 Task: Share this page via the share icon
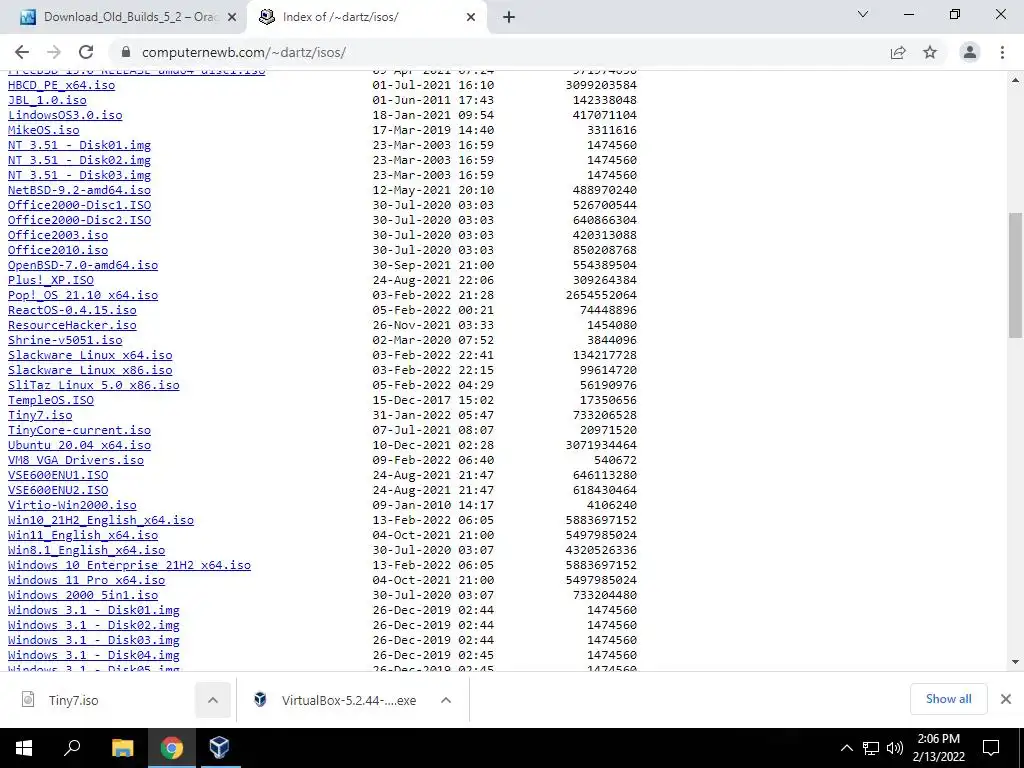tap(898, 52)
